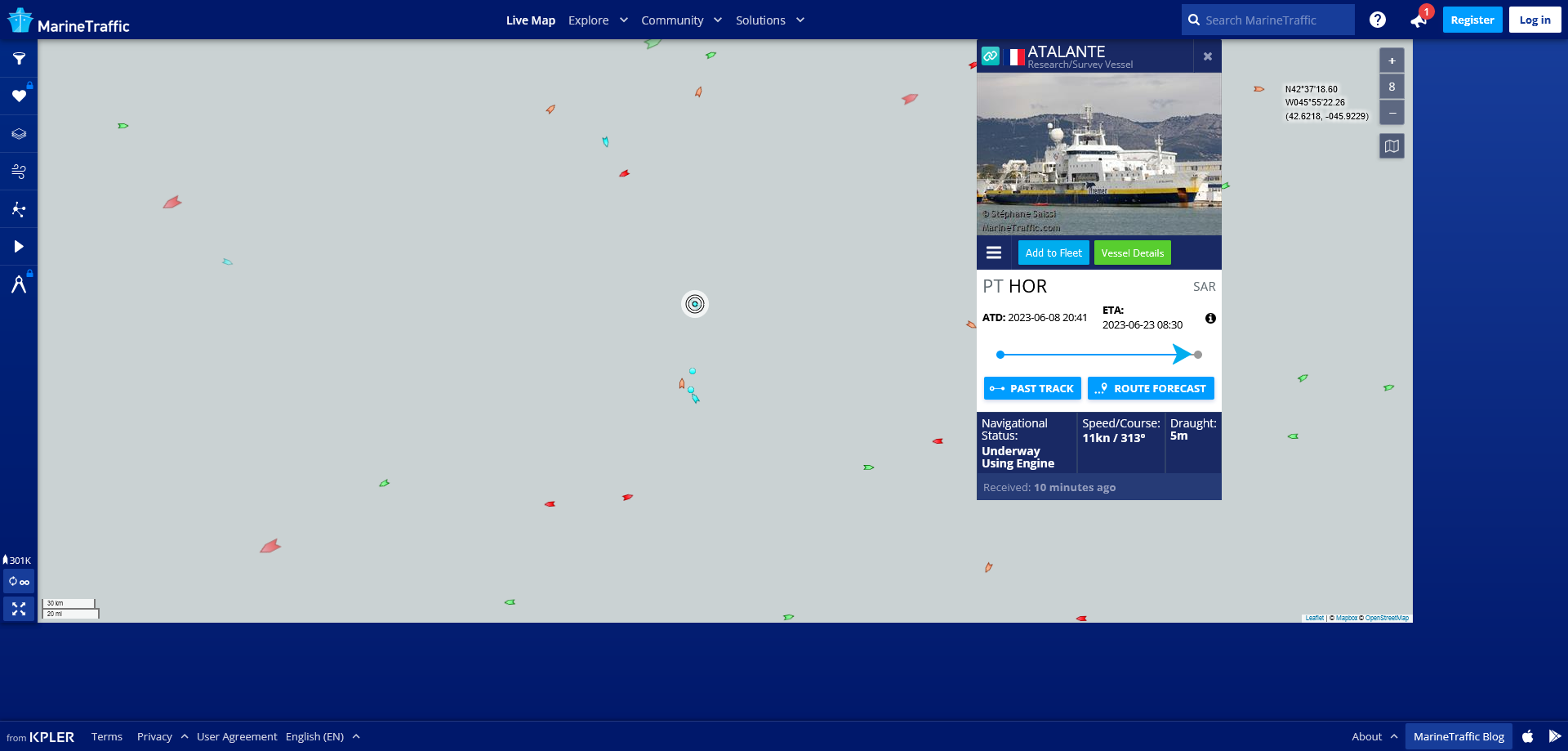Open the Apple app store icon
The height and width of the screenshot is (751, 1568).
coord(1527,736)
